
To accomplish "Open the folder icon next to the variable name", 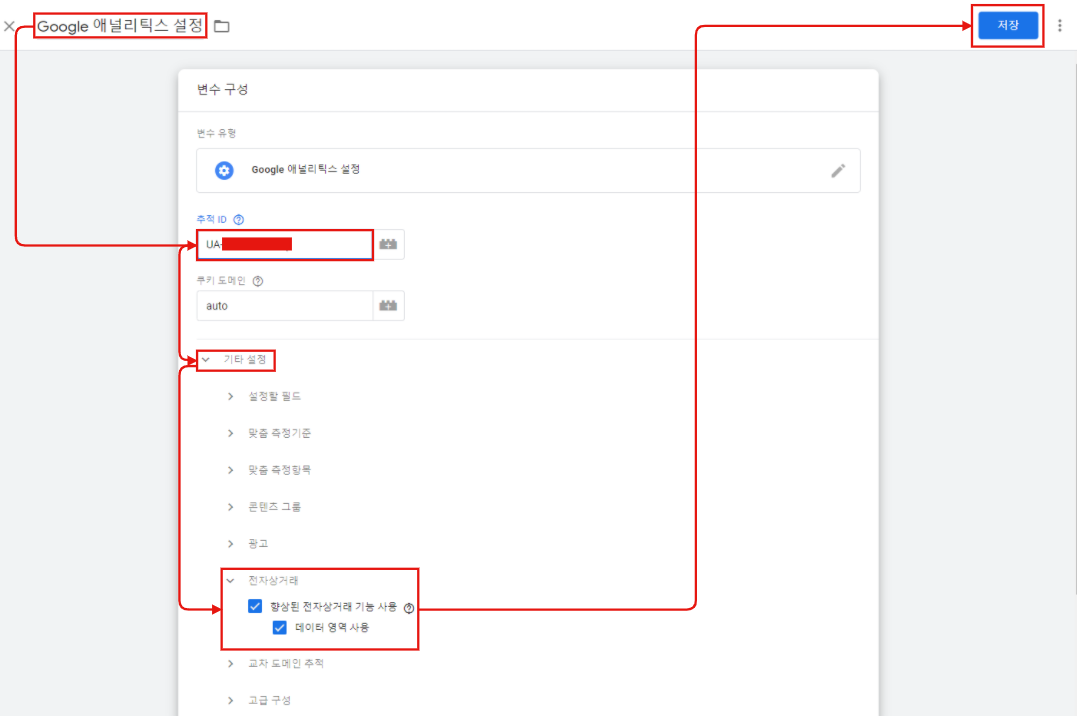I will point(221,26).
